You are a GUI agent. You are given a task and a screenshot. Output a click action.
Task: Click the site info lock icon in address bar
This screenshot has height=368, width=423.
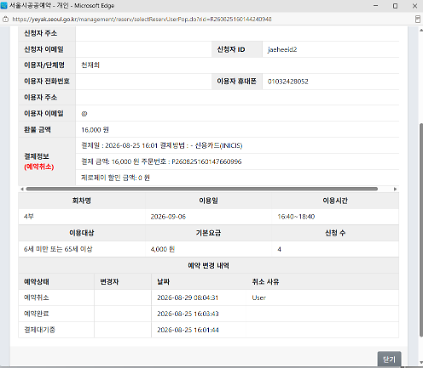point(5,19)
